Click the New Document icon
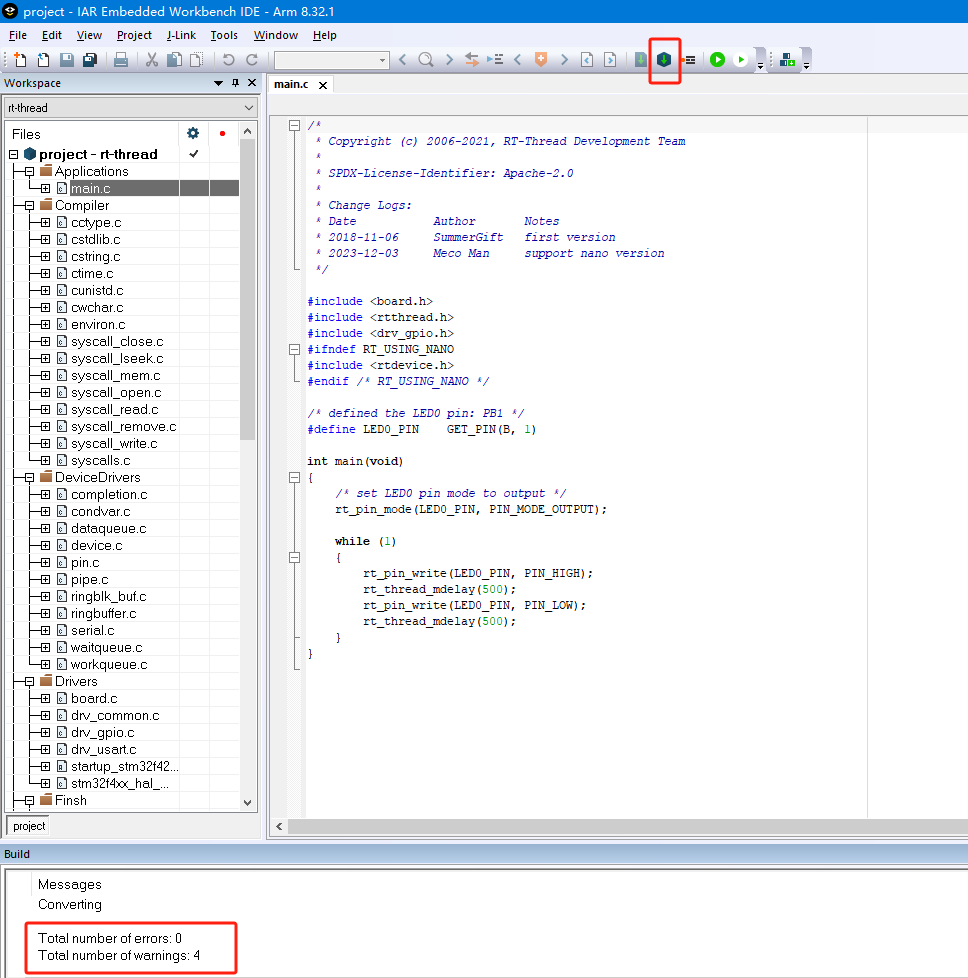 [20, 60]
